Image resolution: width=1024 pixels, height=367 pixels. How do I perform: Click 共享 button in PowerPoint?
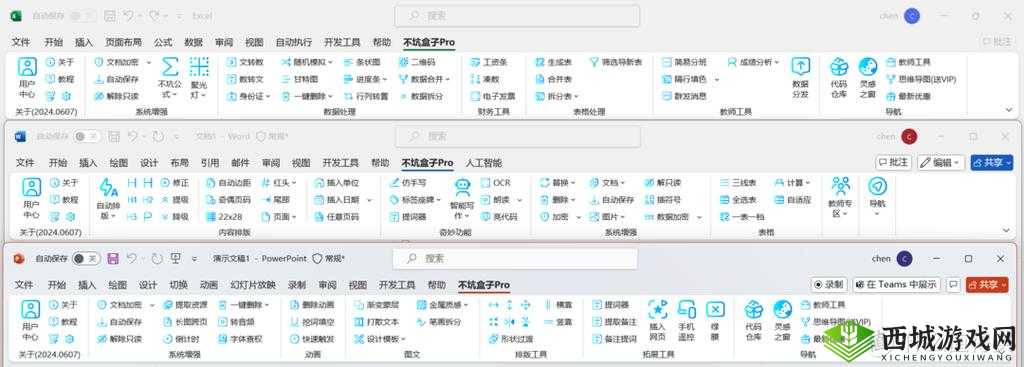coord(987,284)
